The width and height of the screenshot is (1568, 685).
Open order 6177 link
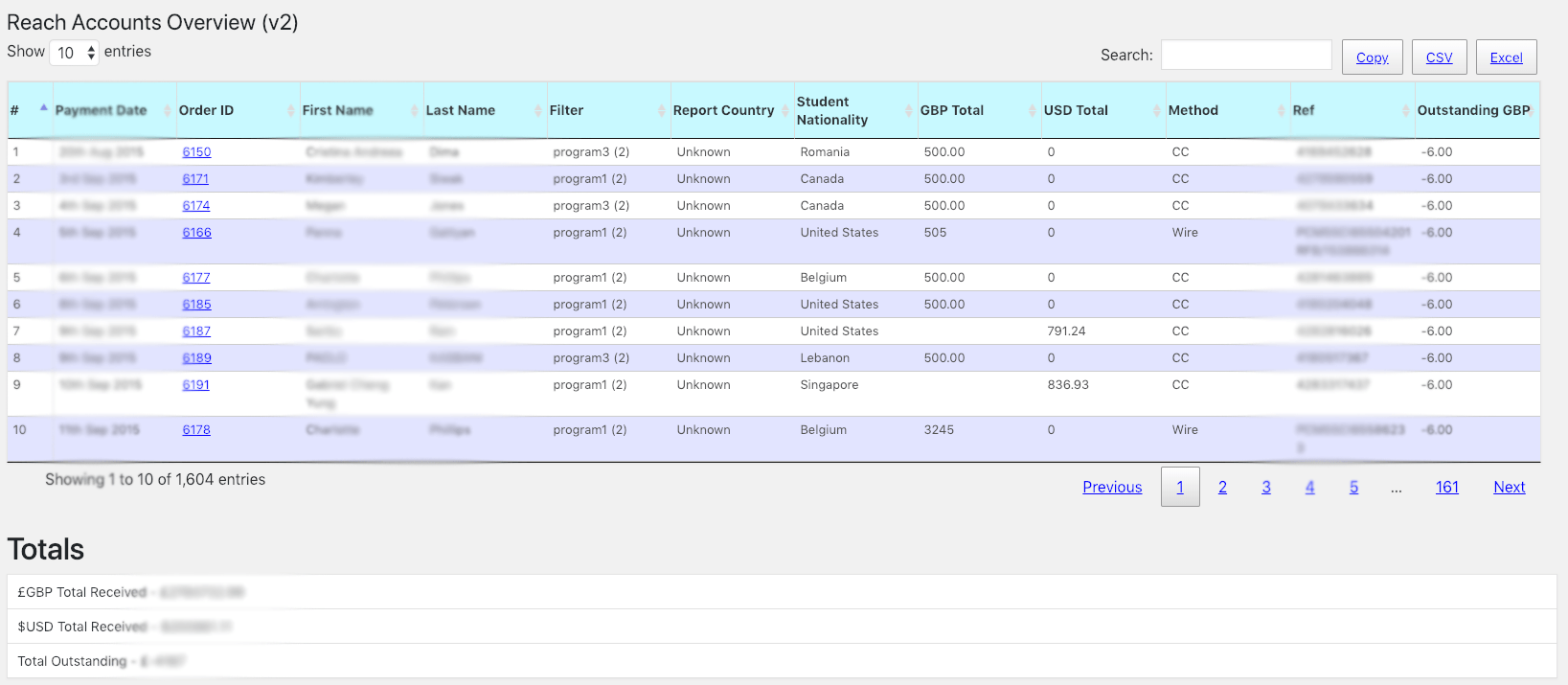[x=196, y=277]
